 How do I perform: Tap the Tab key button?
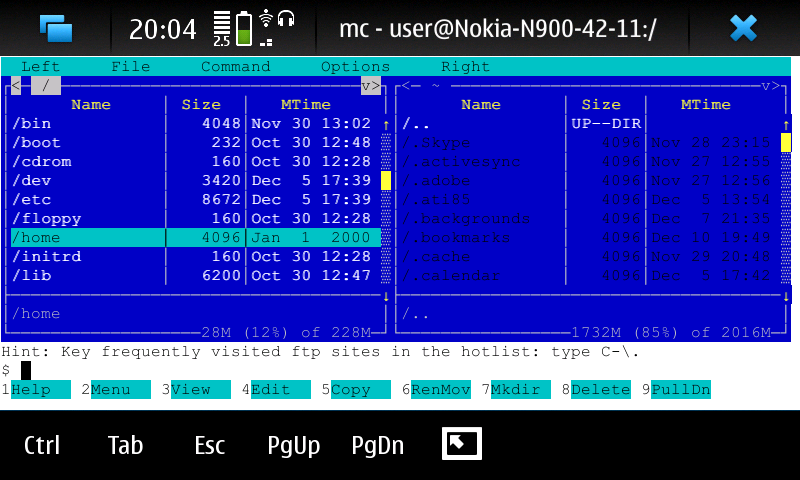126,445
